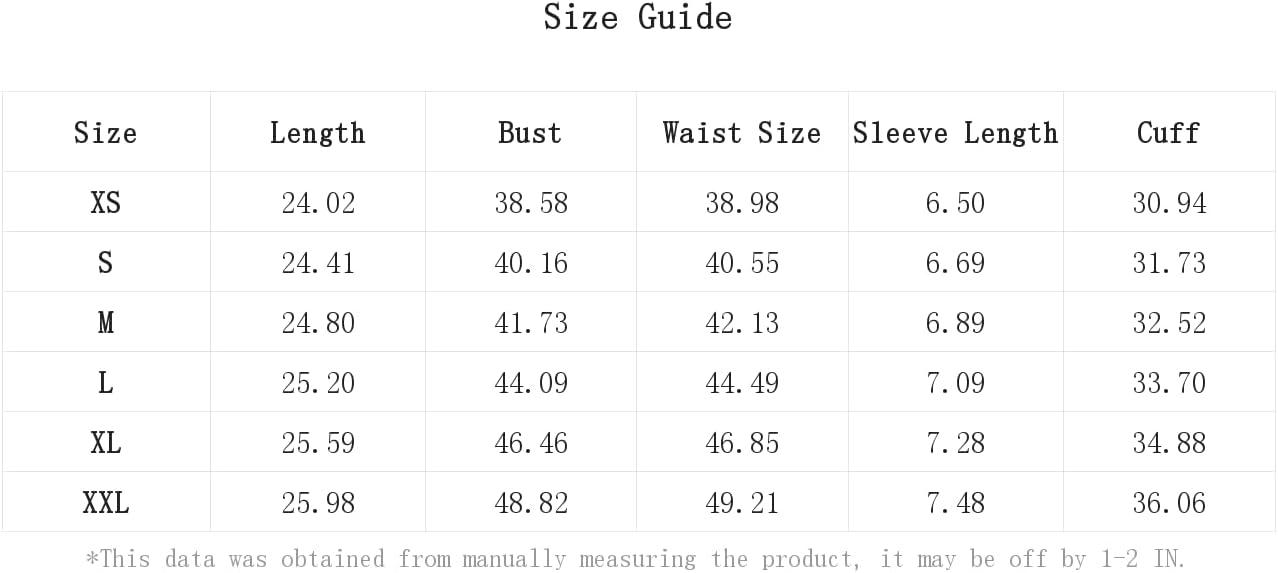Viewport: 1278px width, 573px height.
Task: Select the XL sleeve length 7.28
Action: (x=955, y=443)
